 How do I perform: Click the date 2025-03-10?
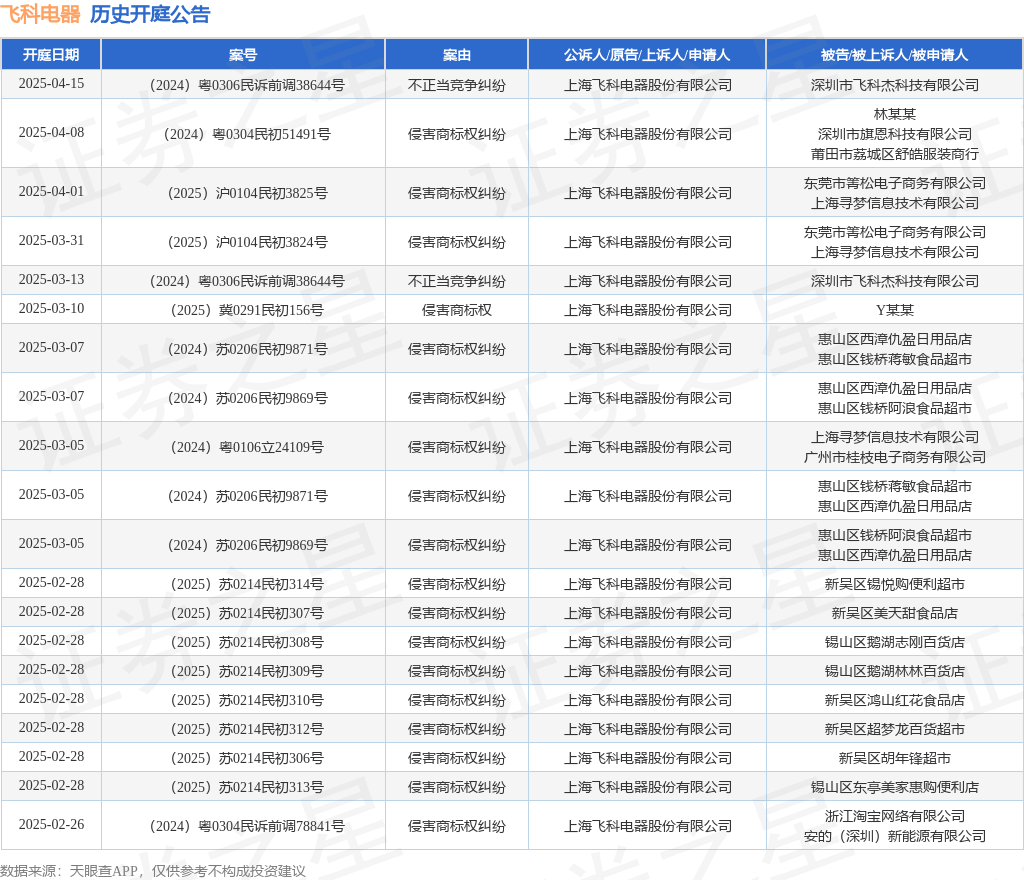pos(51,308)
